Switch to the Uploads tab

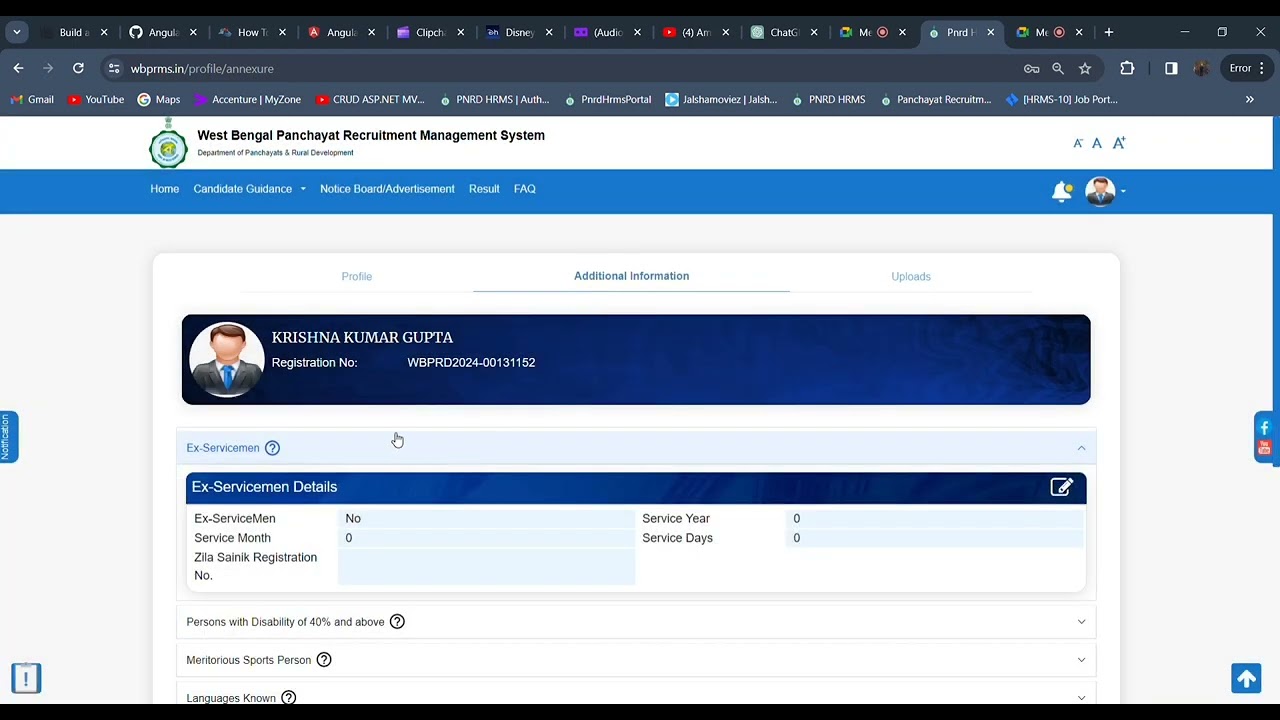click(911, 276)
